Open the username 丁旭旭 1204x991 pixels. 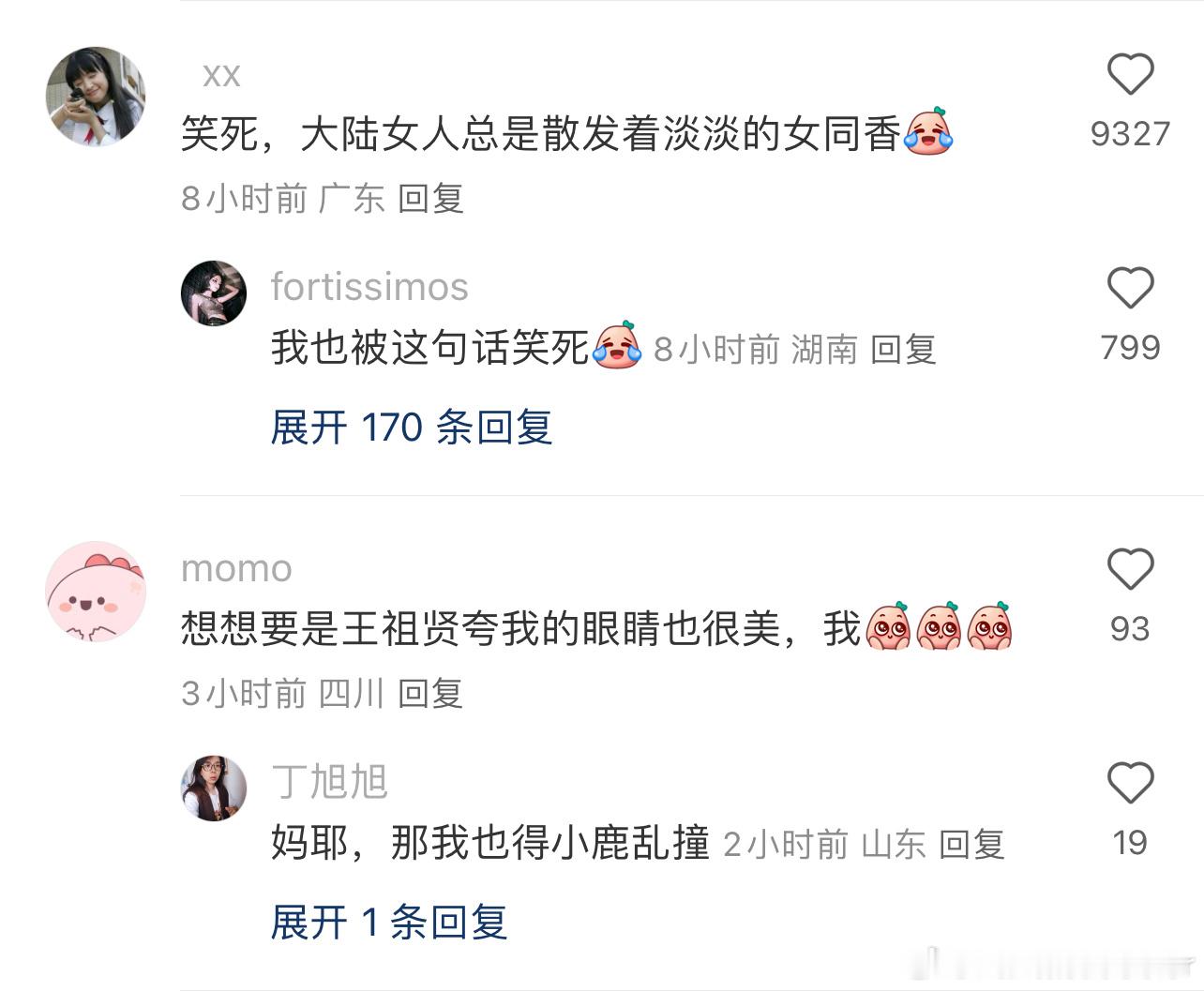point(330,782)
